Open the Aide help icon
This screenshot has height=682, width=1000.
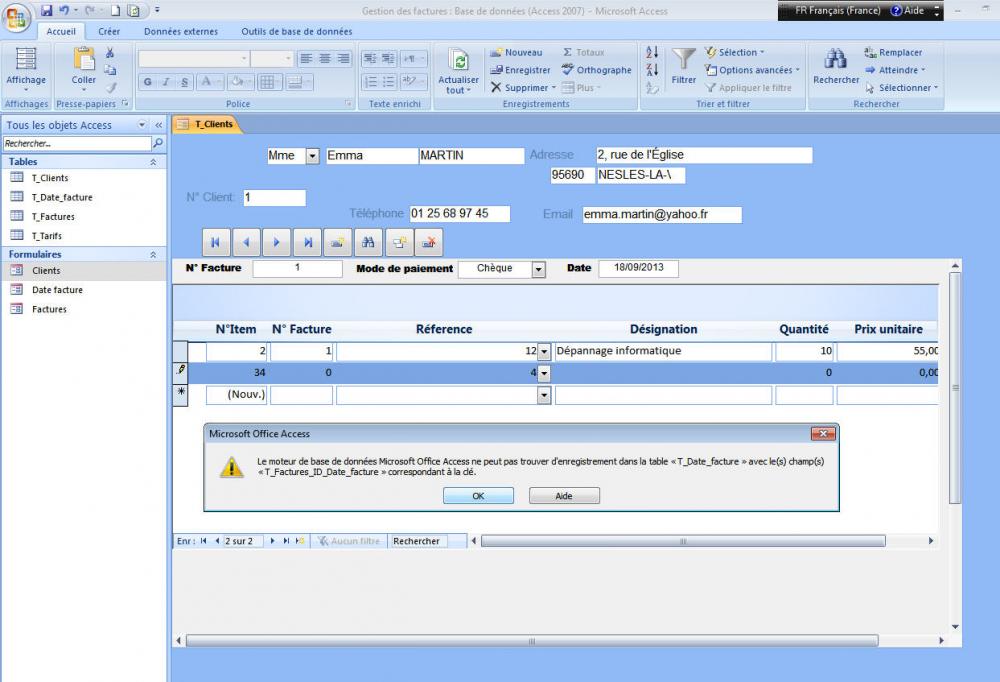pyautogui.click(x=897, y=11)
